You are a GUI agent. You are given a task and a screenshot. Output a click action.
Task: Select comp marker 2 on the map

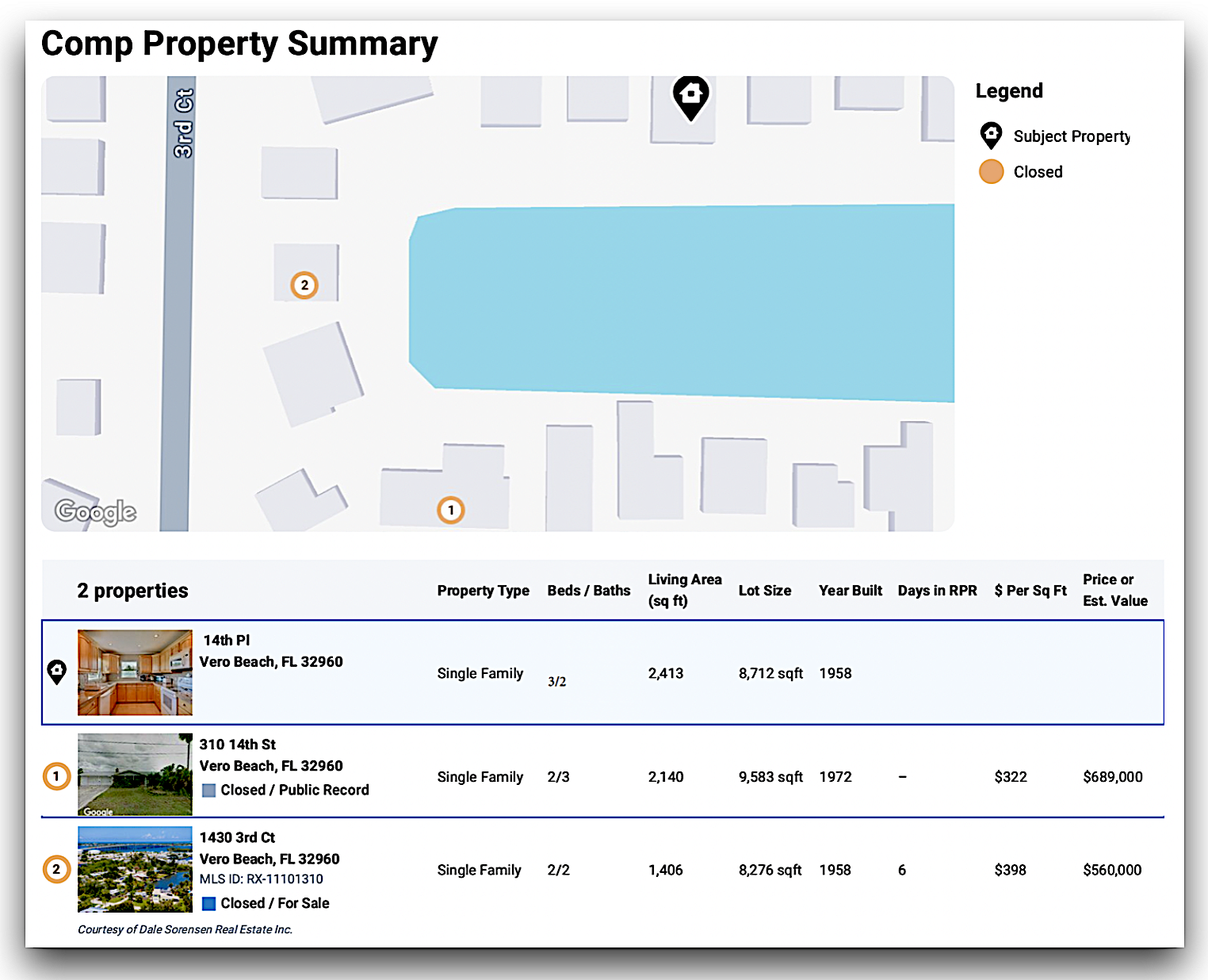click(x=304, y=285)
